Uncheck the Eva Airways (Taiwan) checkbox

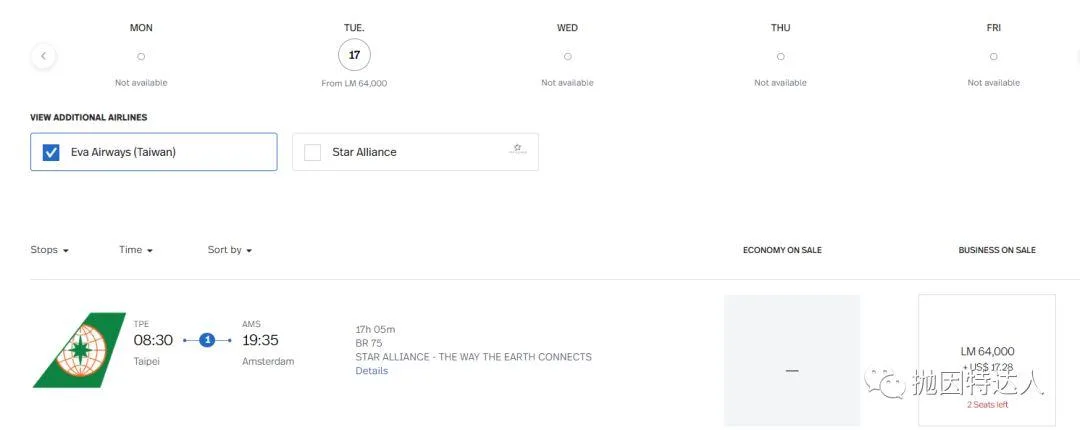[51, 152]
